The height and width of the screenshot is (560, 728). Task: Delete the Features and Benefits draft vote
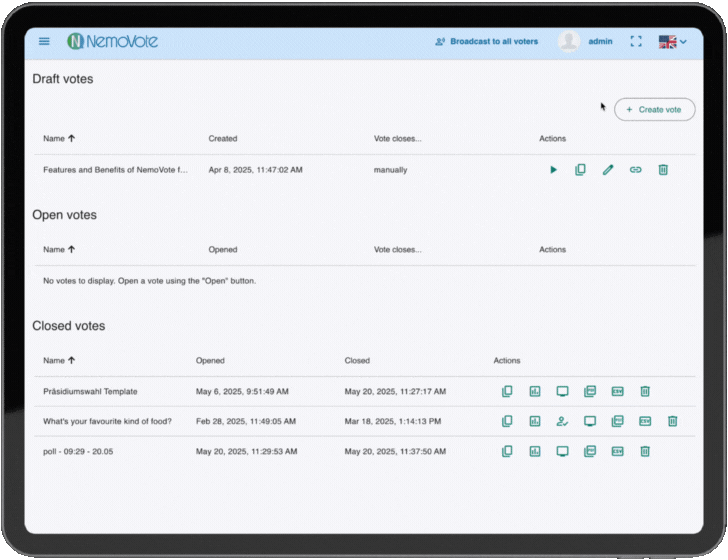point(663,169)
